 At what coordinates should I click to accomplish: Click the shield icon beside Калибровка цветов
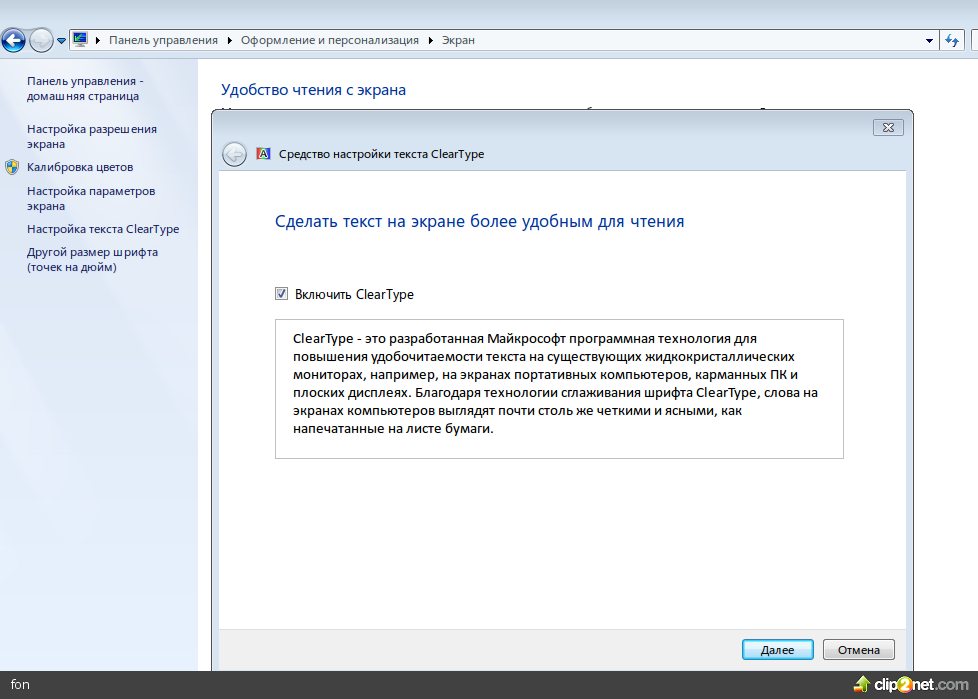[12, 167]
